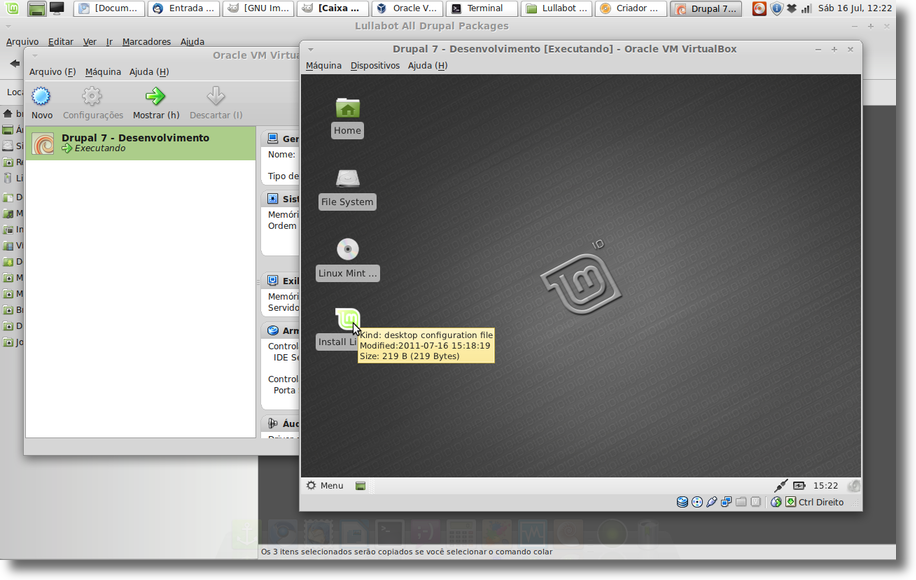Open Máquina menu in running VM window

pyautogui.click(x=324, y=65)
